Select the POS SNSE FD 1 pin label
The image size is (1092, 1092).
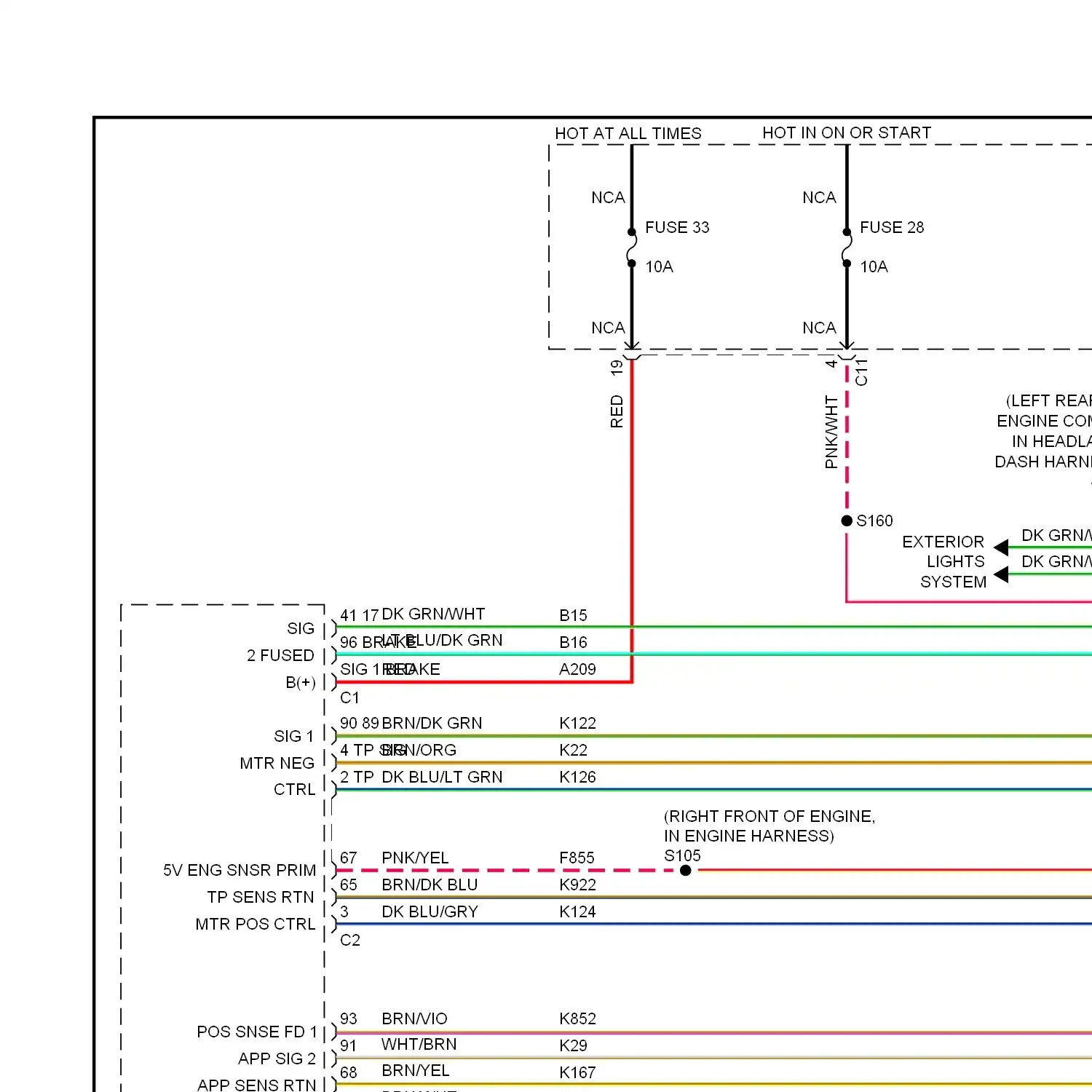click(257, 1032)
